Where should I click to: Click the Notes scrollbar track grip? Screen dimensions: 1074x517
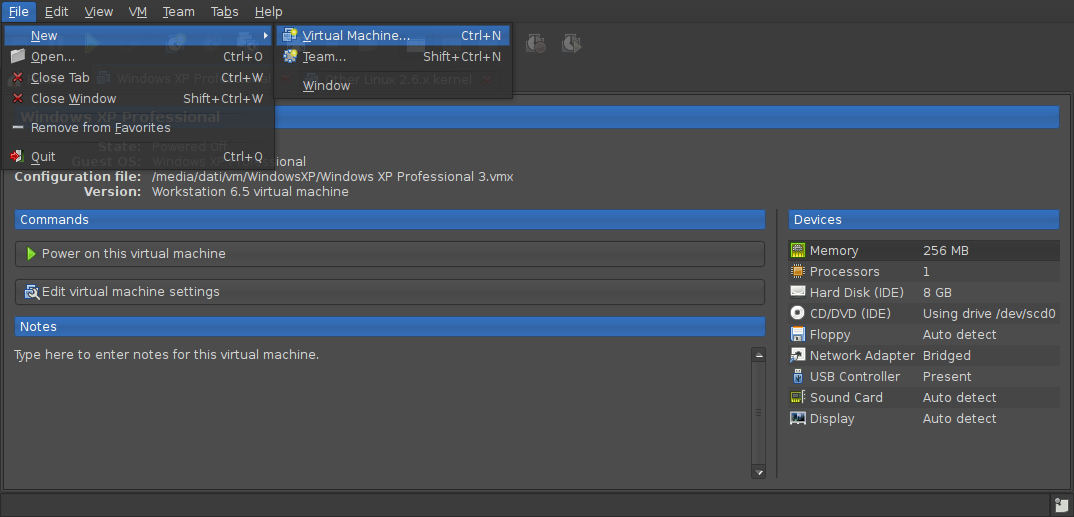click(758, 413)
